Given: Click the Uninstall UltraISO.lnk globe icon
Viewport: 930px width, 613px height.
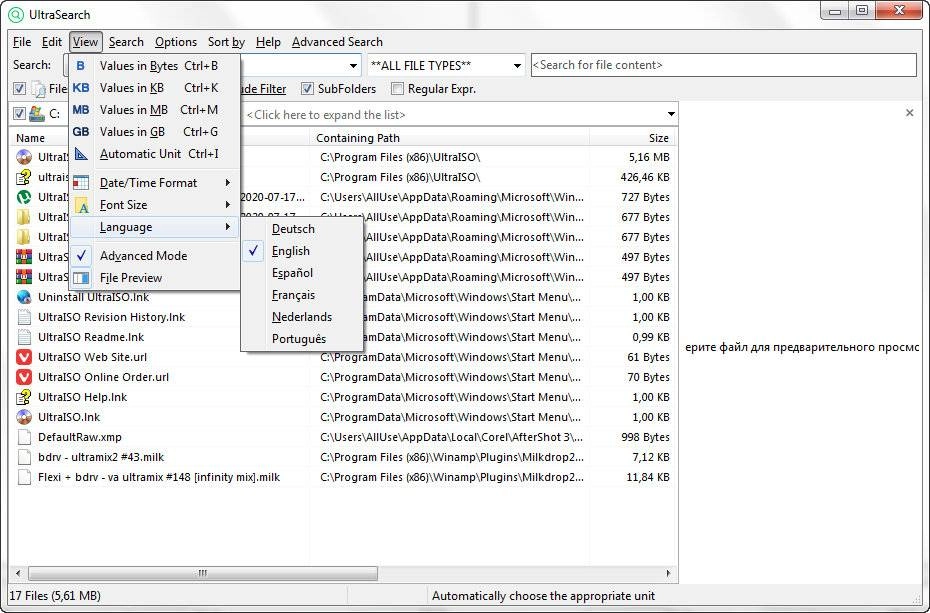Looking at the screenshot, I should tap(24, 297).
